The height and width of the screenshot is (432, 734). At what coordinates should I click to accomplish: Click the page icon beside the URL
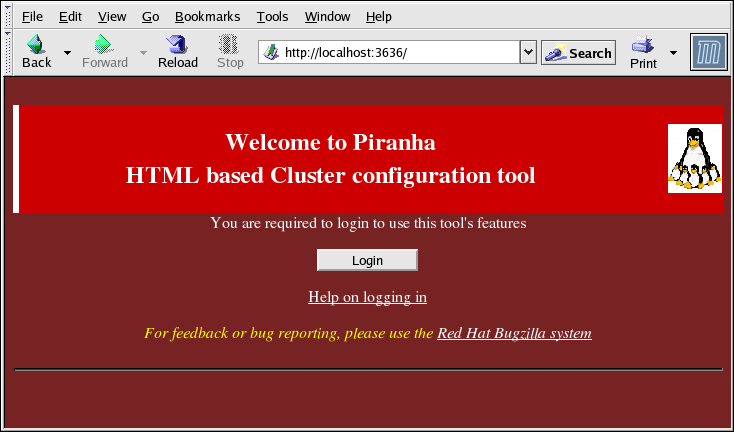point(270,53)
